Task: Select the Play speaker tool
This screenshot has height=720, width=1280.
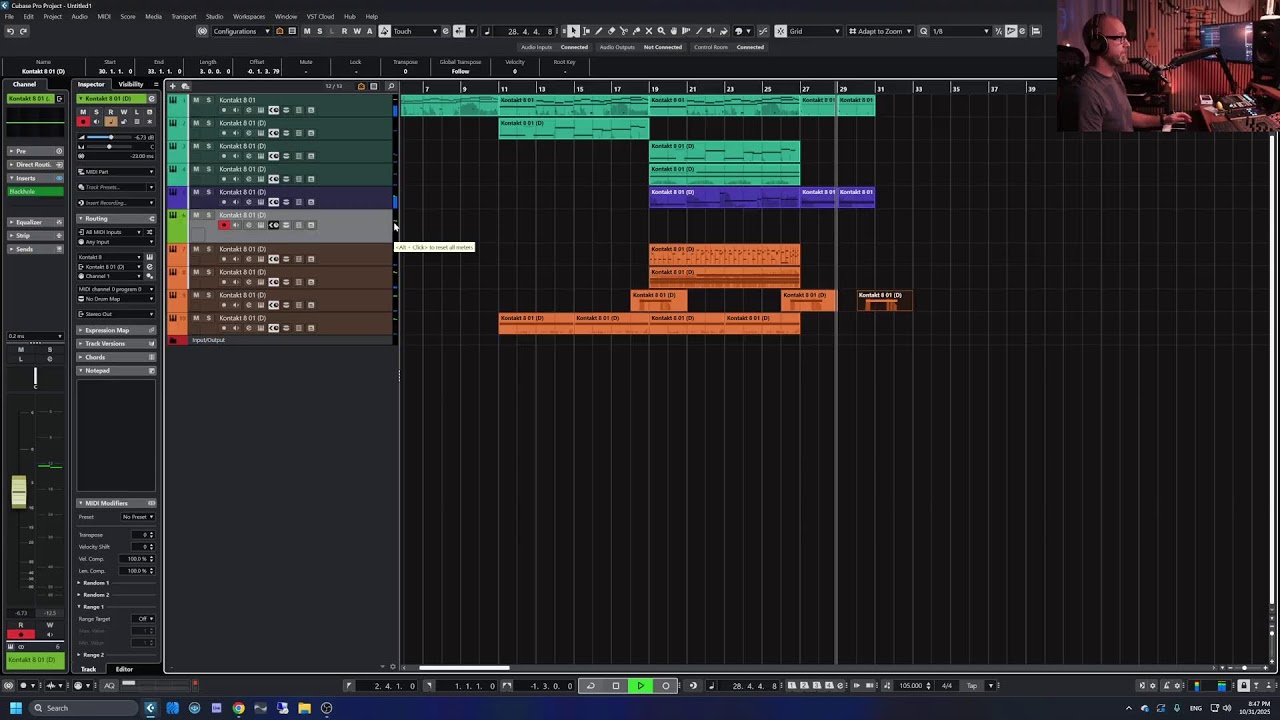Action: point(711,31)
